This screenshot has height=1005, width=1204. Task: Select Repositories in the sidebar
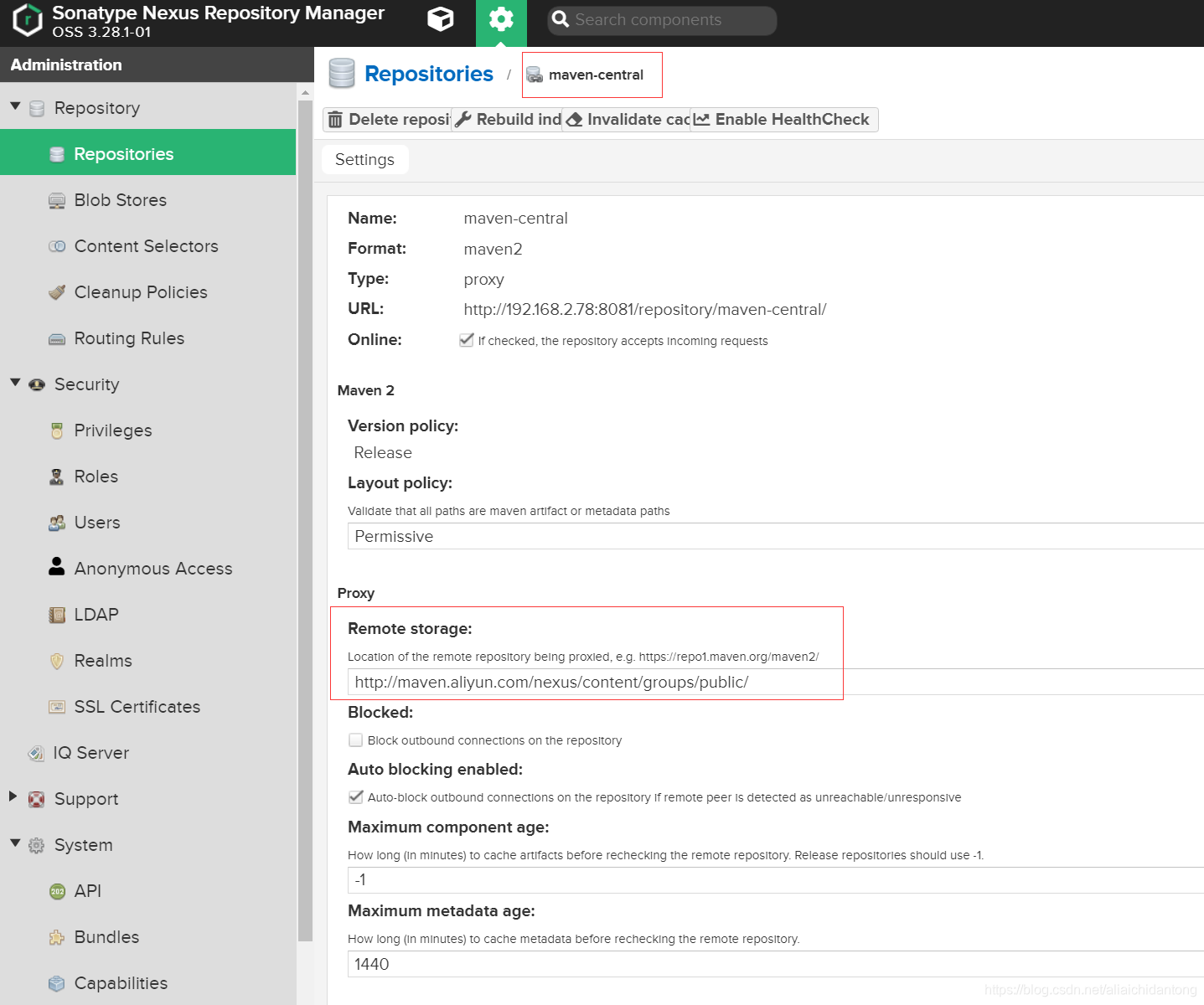[x=147, y=153]
